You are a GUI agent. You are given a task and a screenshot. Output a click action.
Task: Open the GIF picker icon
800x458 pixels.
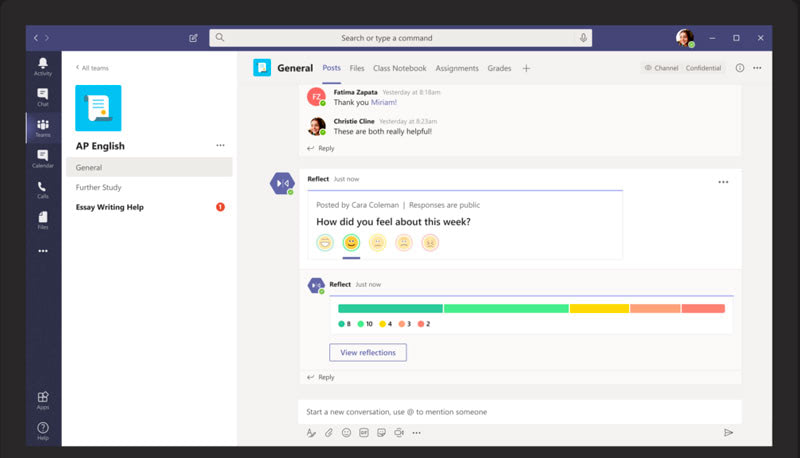(x=364, y=433)
